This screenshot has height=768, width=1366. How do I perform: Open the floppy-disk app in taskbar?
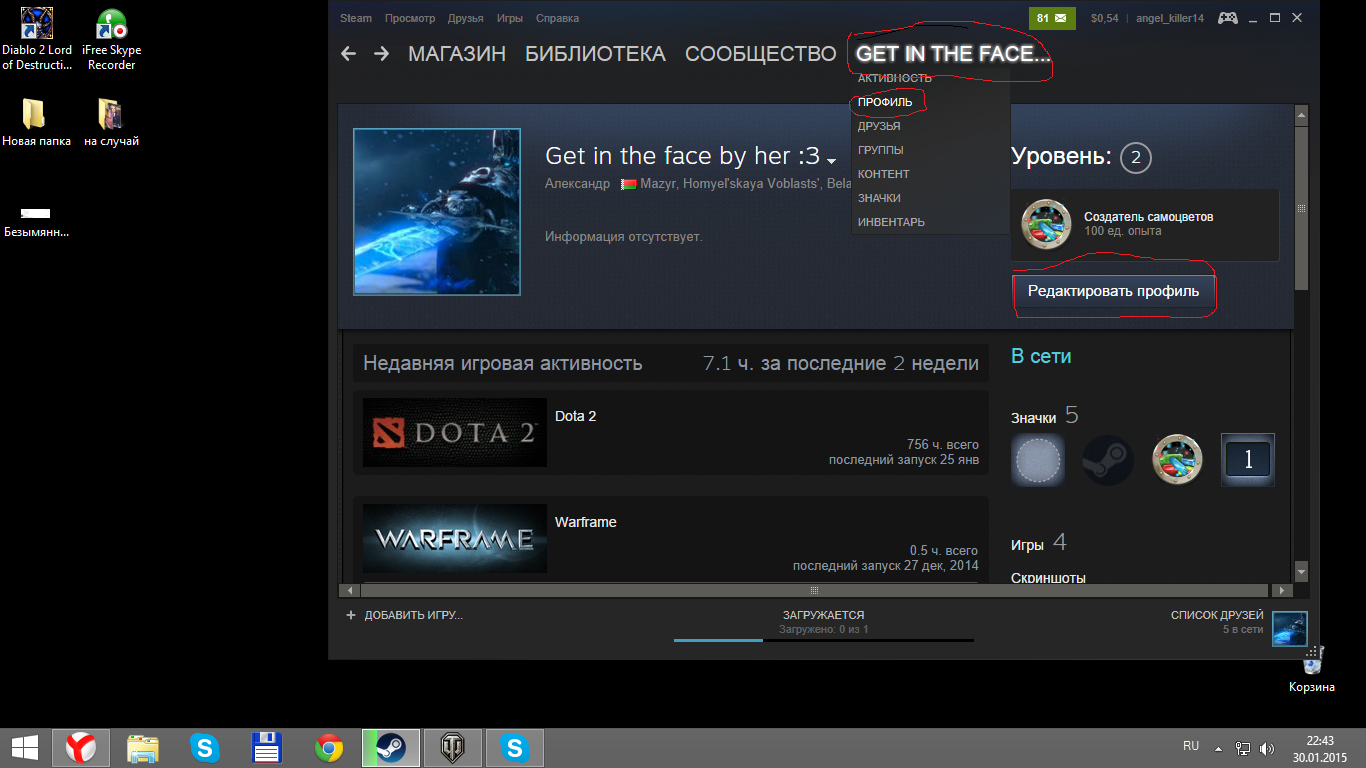(x=267, y=747)
